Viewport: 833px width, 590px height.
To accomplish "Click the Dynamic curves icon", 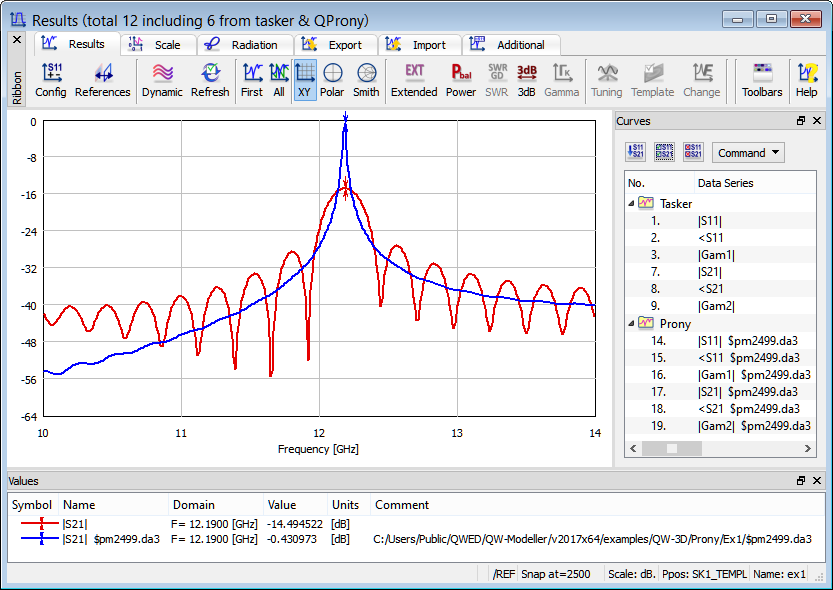I will pyautogui.click(x=162, y=80).
